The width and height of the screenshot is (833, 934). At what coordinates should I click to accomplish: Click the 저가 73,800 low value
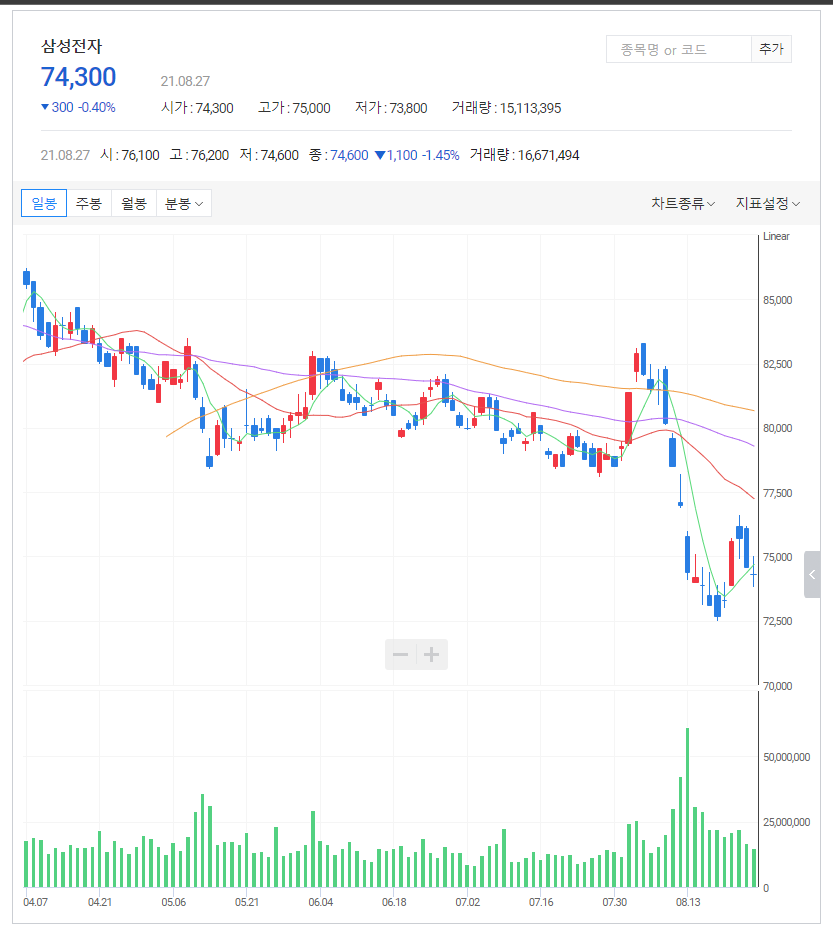coord(391,108)
